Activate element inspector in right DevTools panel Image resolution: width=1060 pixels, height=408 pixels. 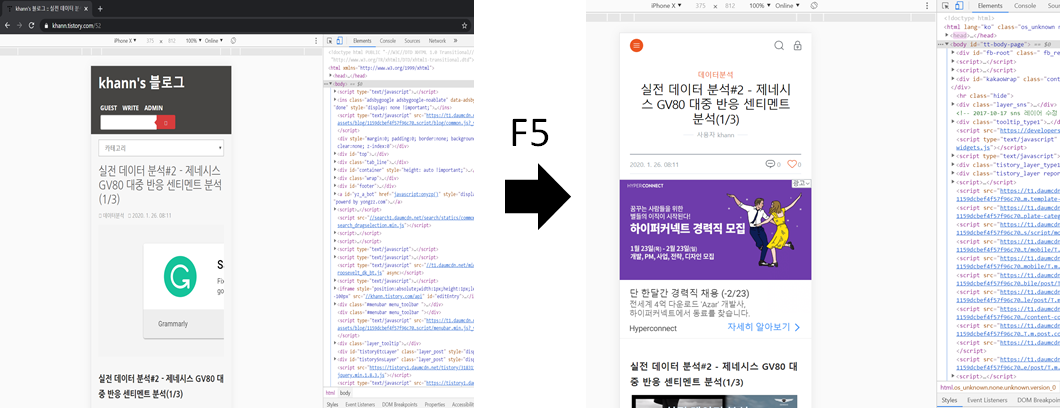[947, 5]
